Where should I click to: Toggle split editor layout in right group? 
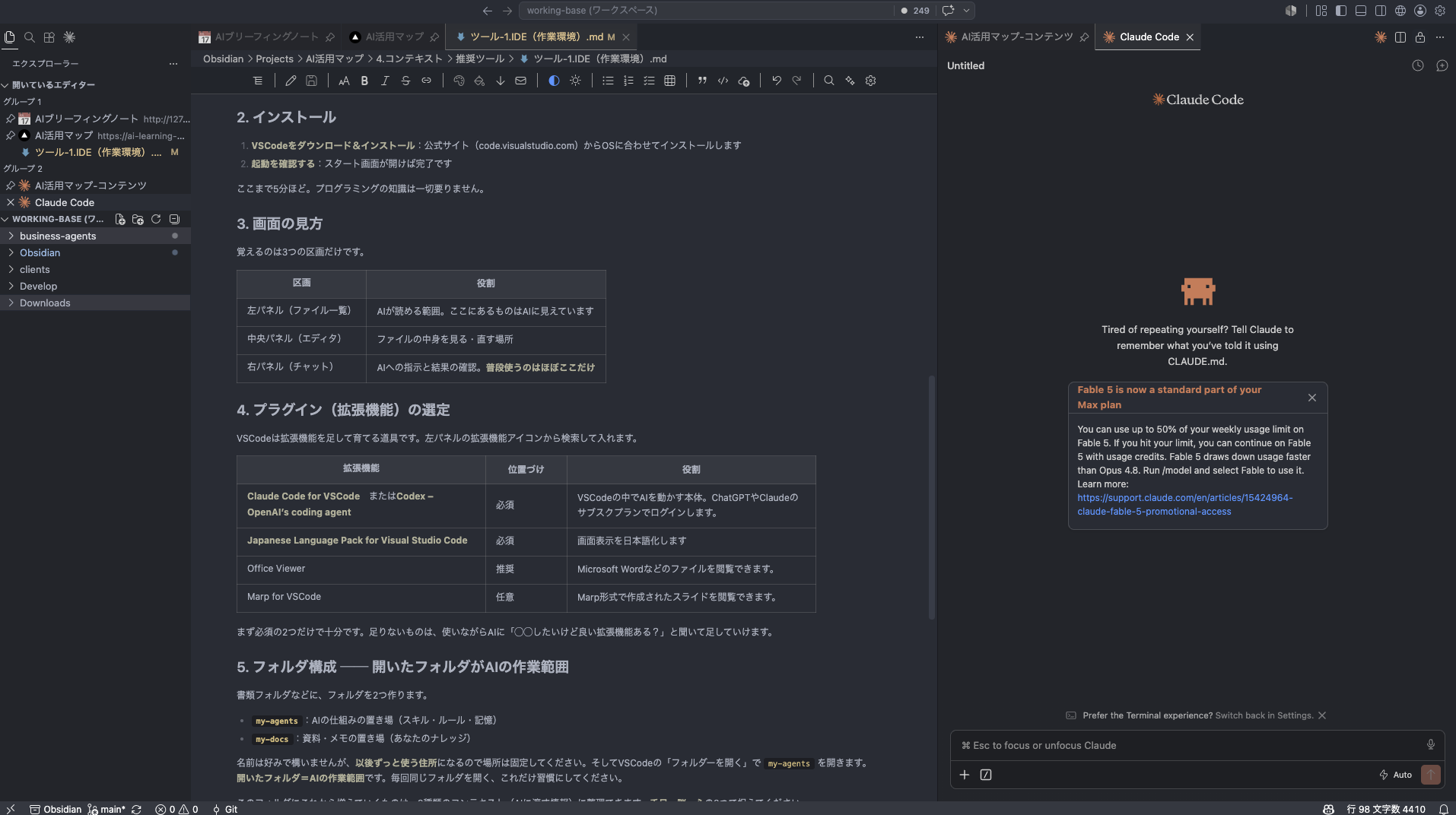point(1400,37)
